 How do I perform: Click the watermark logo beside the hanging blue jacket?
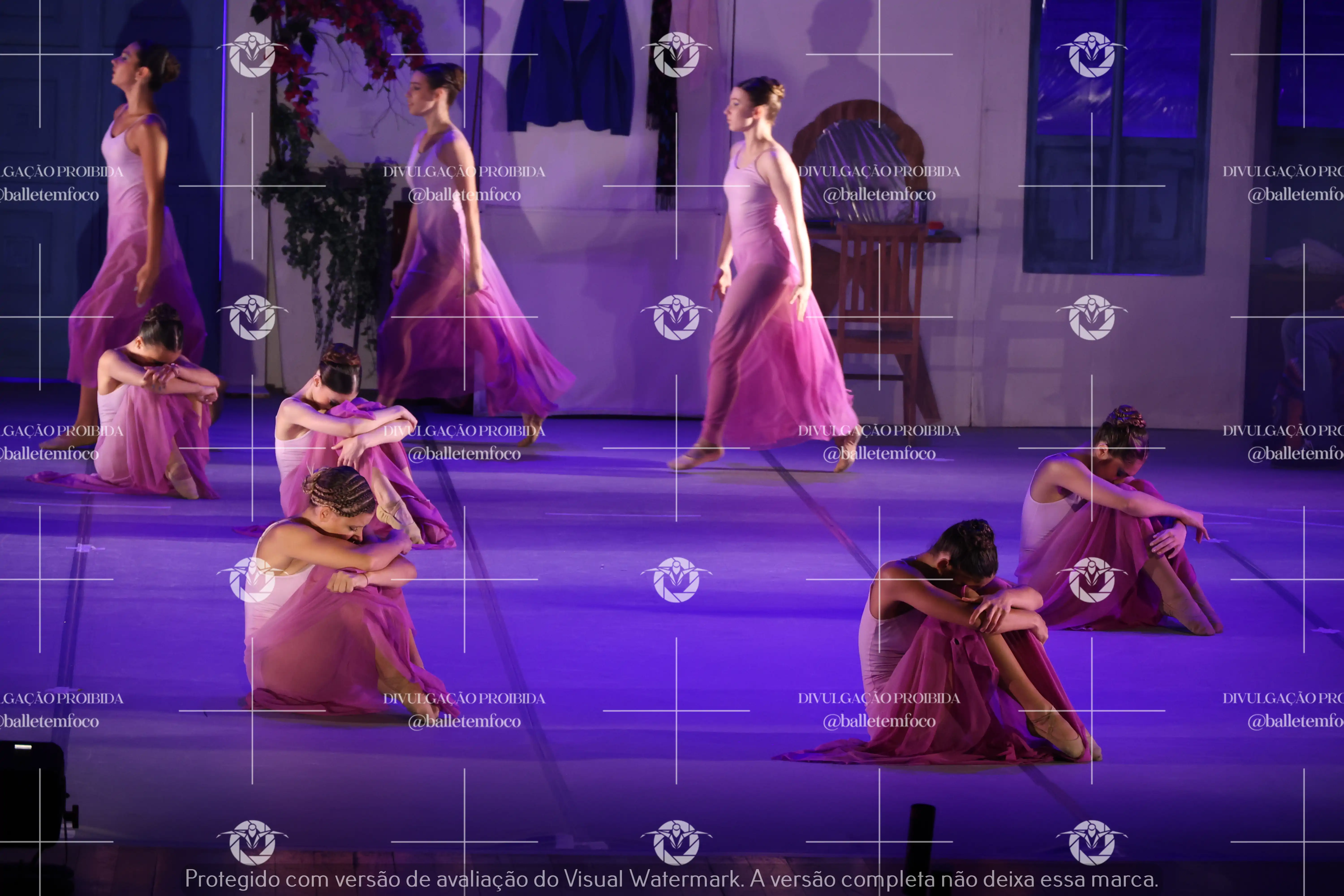tap(676, 54)
